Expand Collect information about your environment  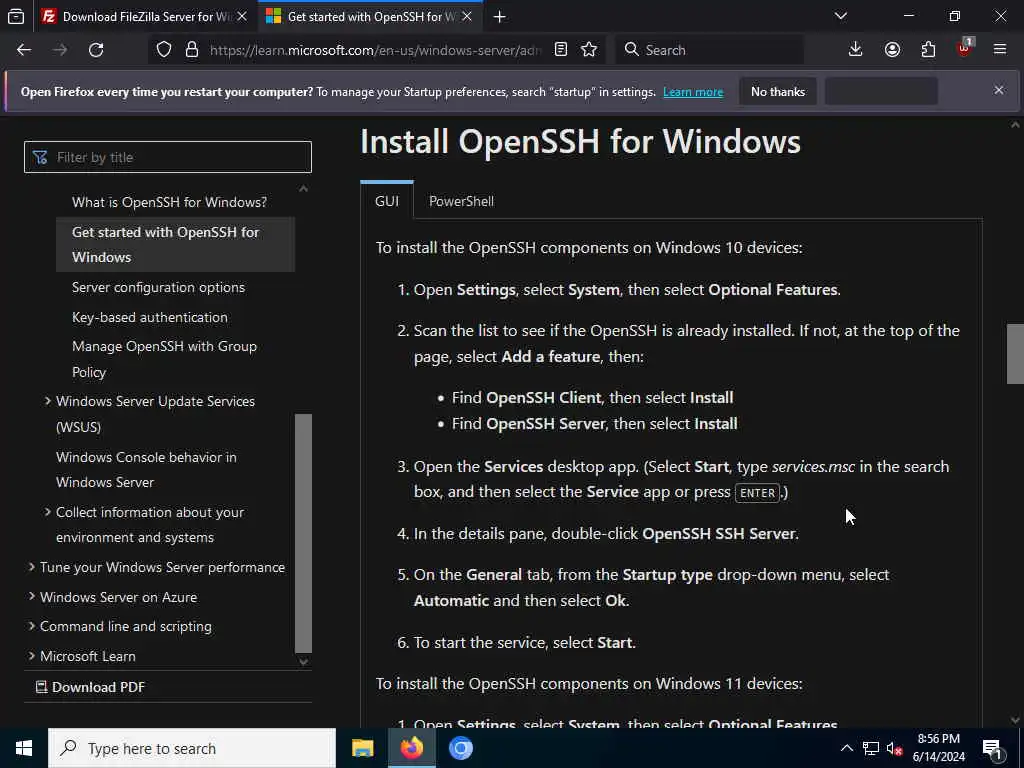click(48, 512)
